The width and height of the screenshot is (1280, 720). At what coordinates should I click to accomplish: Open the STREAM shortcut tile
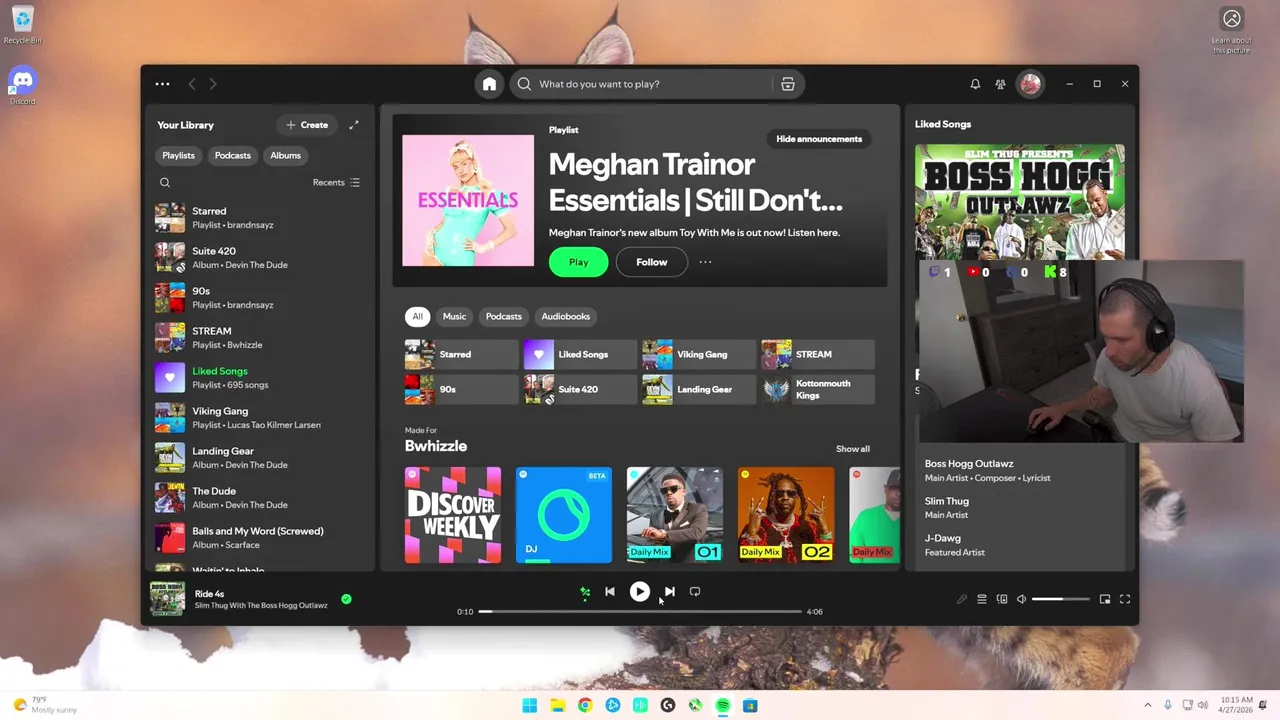[818, 354]
